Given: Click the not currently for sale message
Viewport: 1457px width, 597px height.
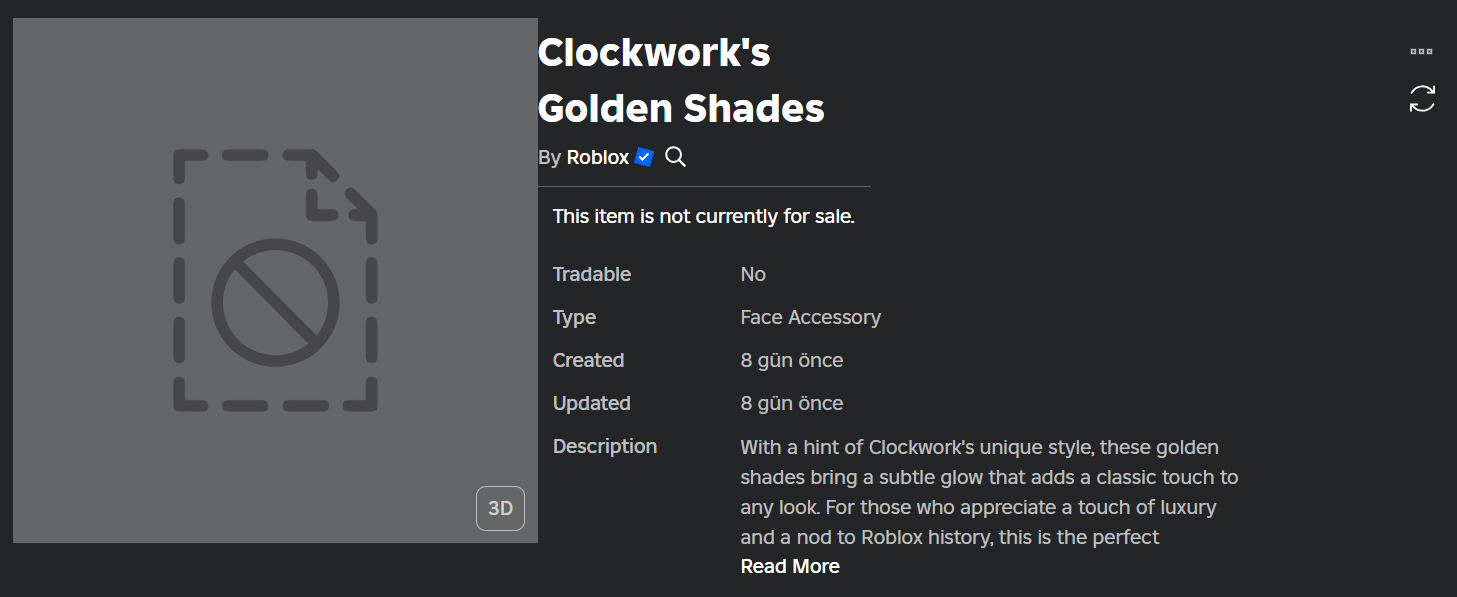Looking at the screenshot, I should pos(705,216).
